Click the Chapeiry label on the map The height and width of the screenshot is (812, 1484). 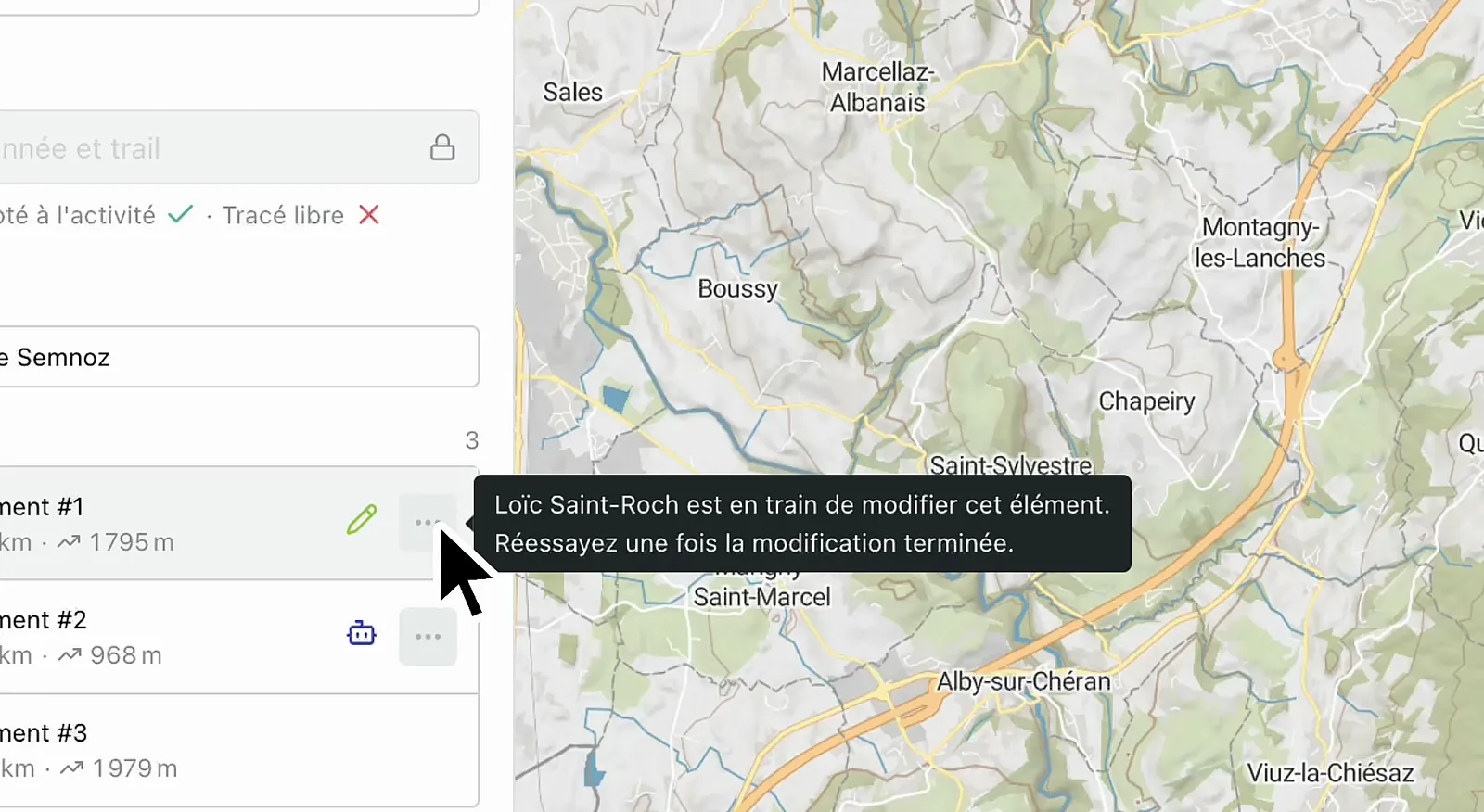1146,401
